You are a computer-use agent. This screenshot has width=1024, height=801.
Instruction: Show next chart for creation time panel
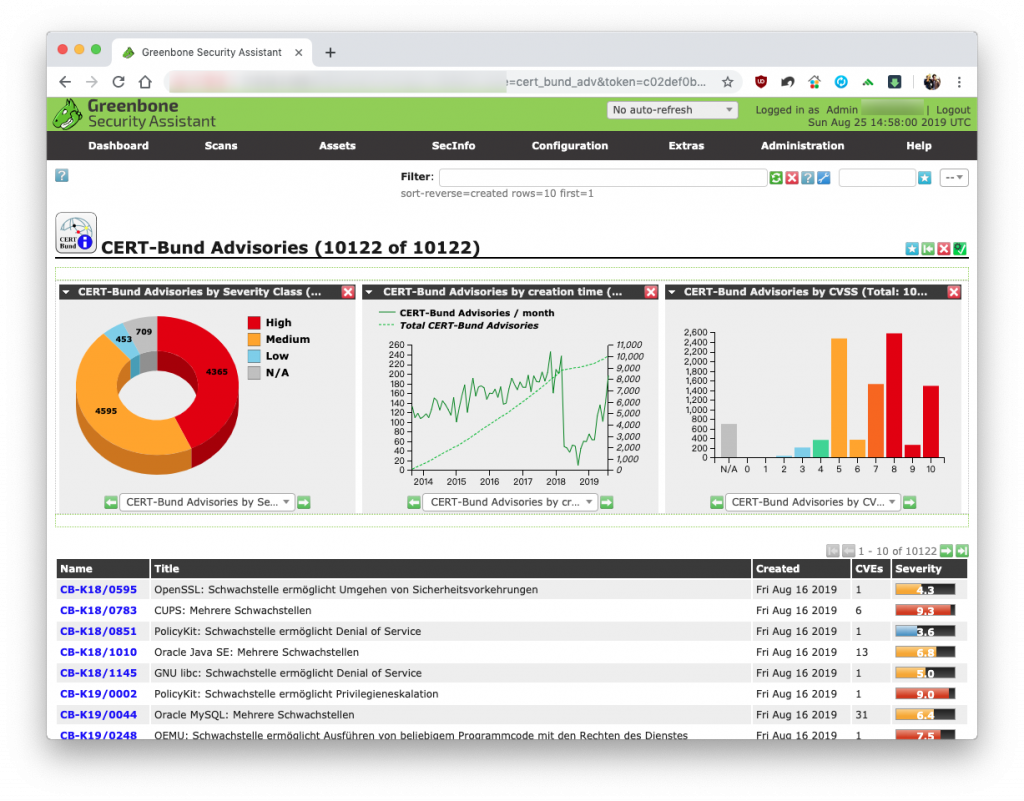point(607,502)
